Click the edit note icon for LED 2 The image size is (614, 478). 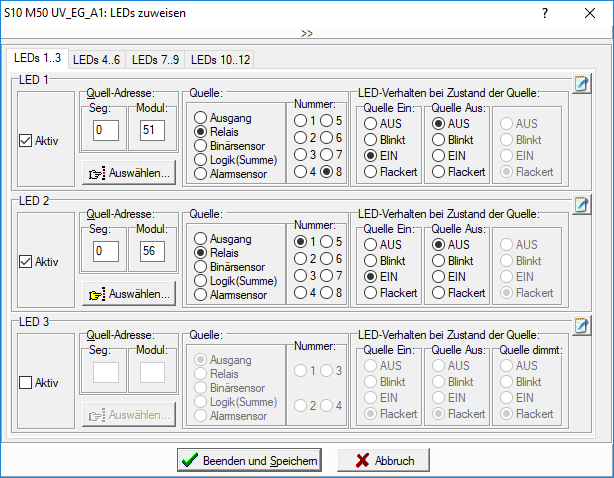point(579,205)
